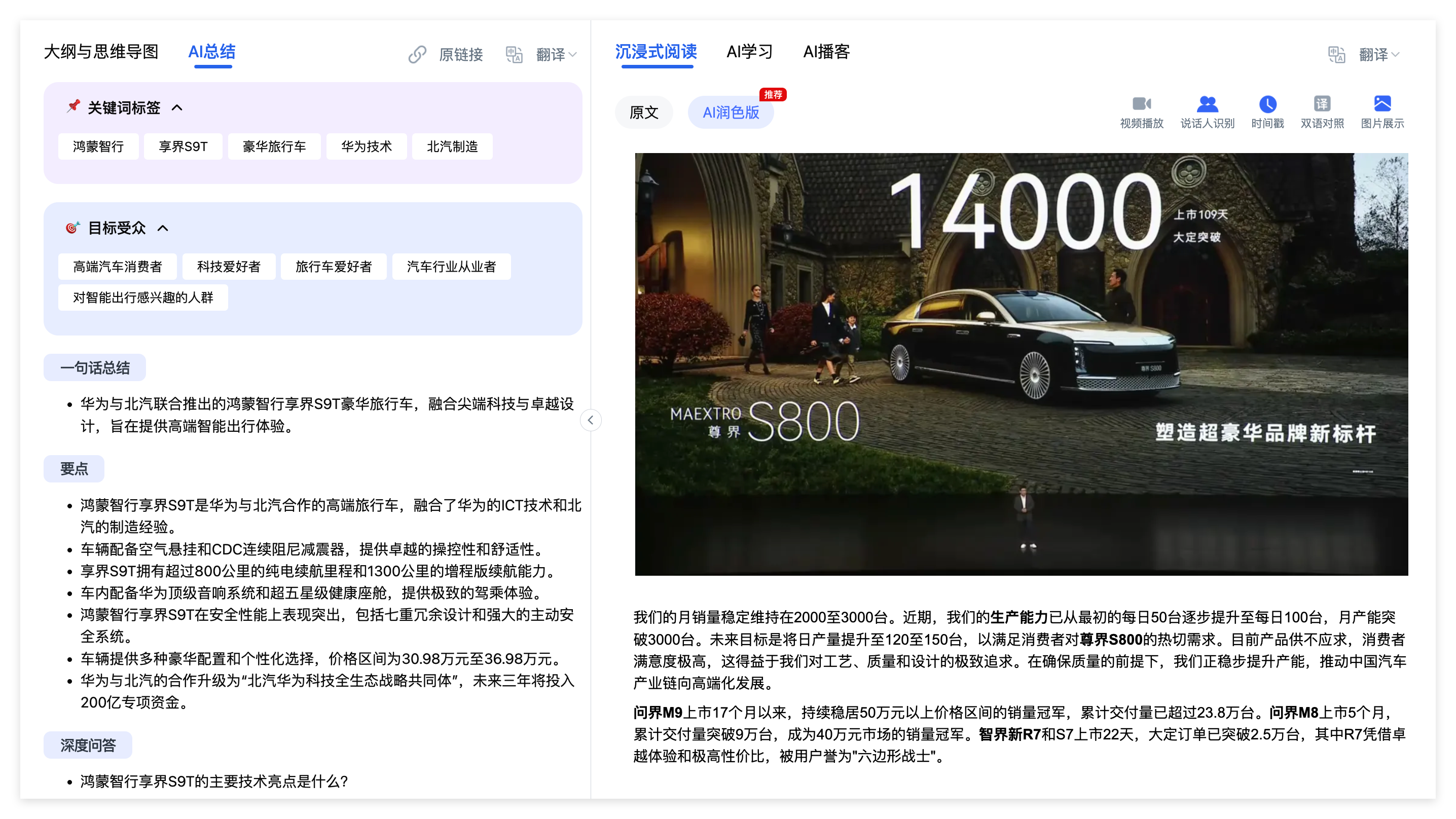Collapse the 关键词标签 section
The image size is (1456, 819).
click(x=177, y=108)
